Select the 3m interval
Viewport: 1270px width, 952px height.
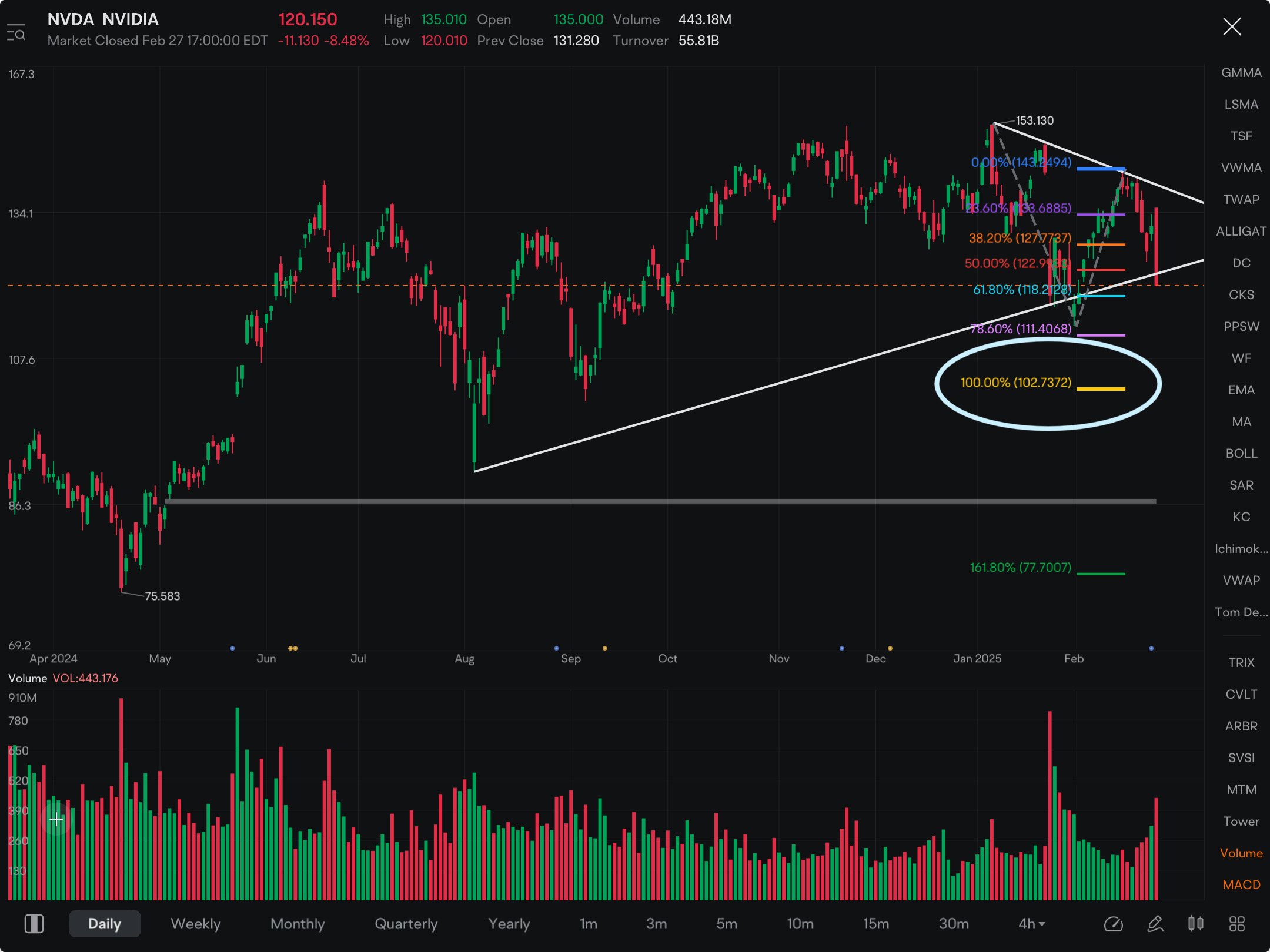[x=656, y=924]
